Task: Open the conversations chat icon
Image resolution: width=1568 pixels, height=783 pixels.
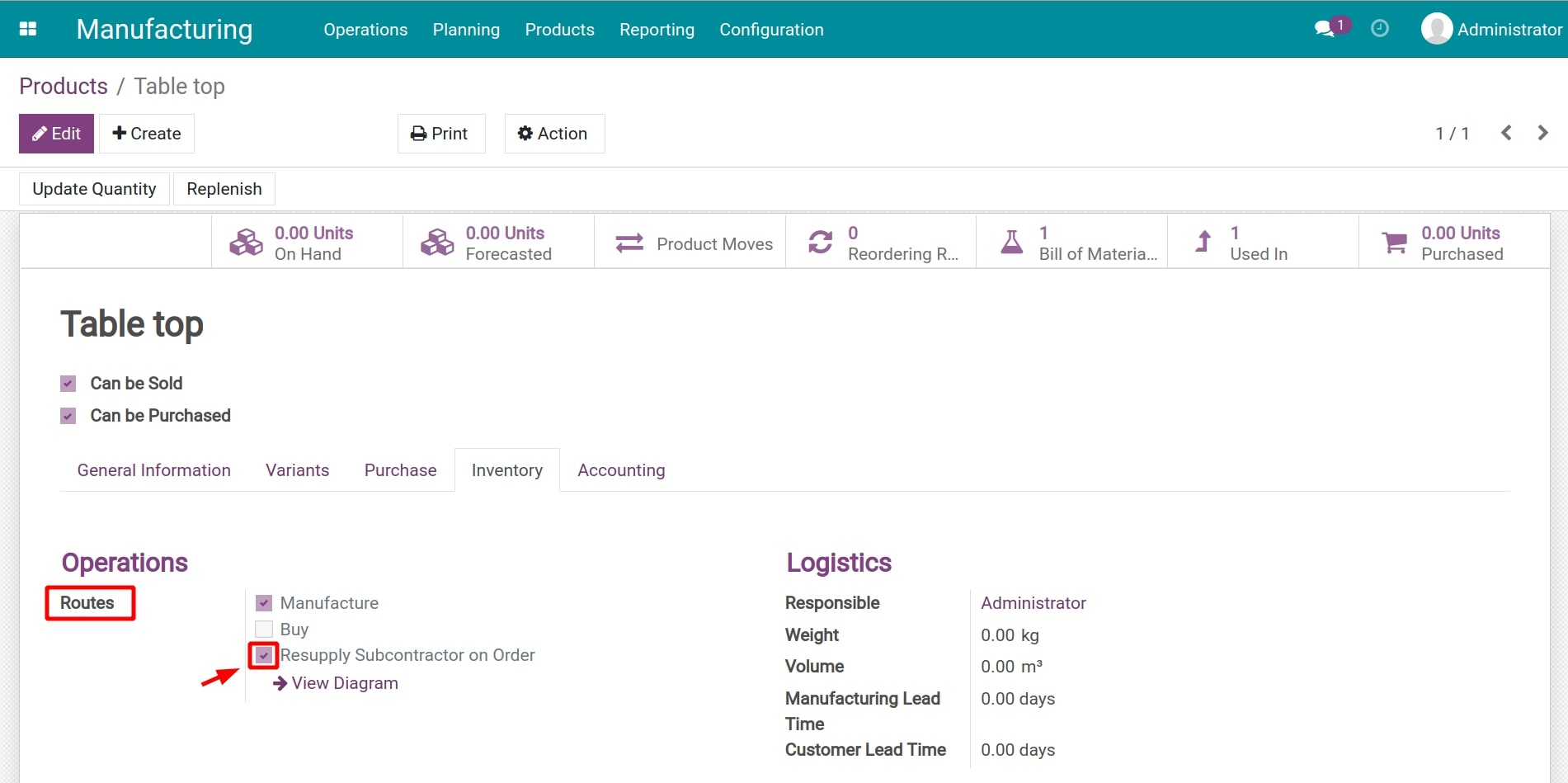Action: pos(1325,29)
